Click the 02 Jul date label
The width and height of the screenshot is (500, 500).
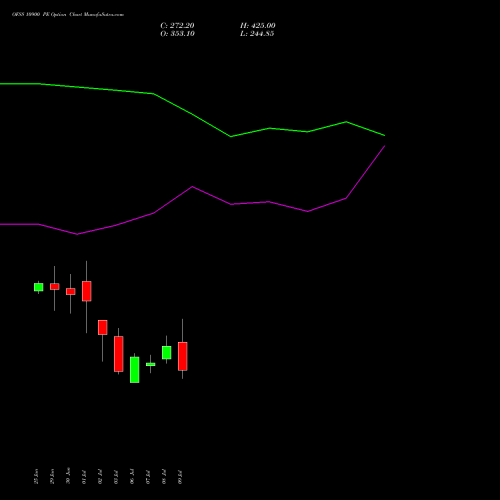[x=100, y=477]
